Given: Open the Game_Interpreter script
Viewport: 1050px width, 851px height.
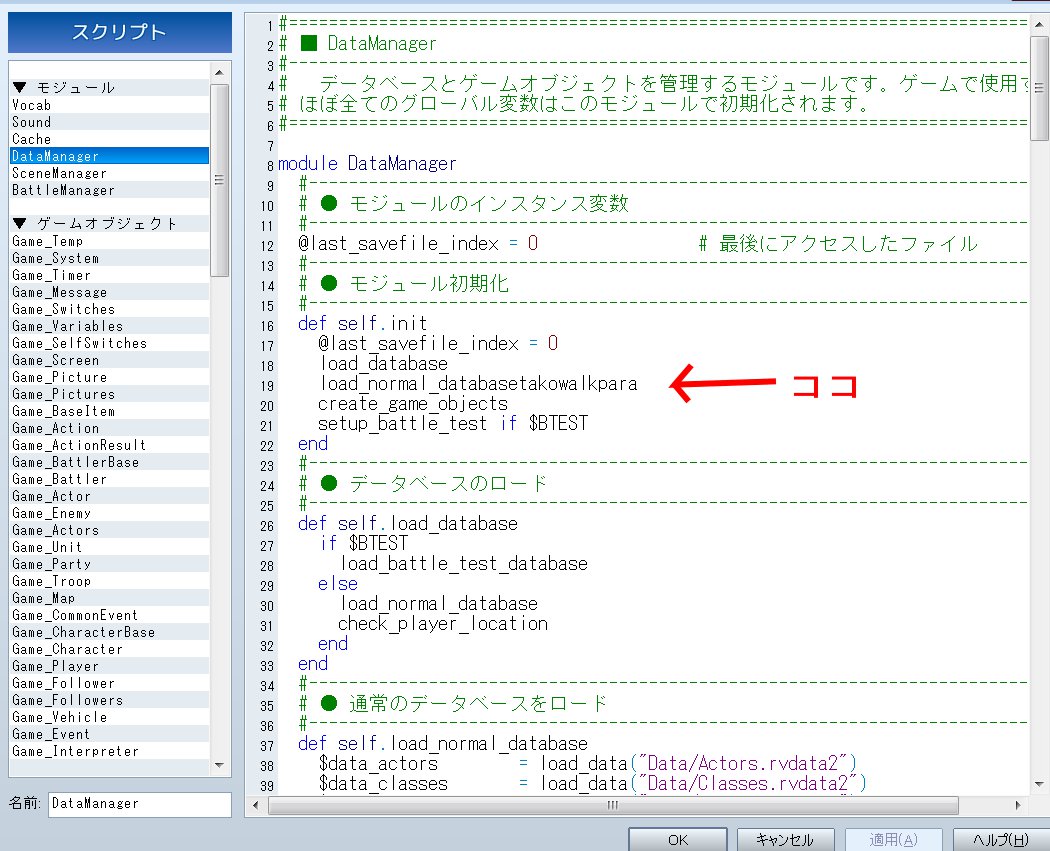Looking at the screenshot, I should [x=75, y=751].
